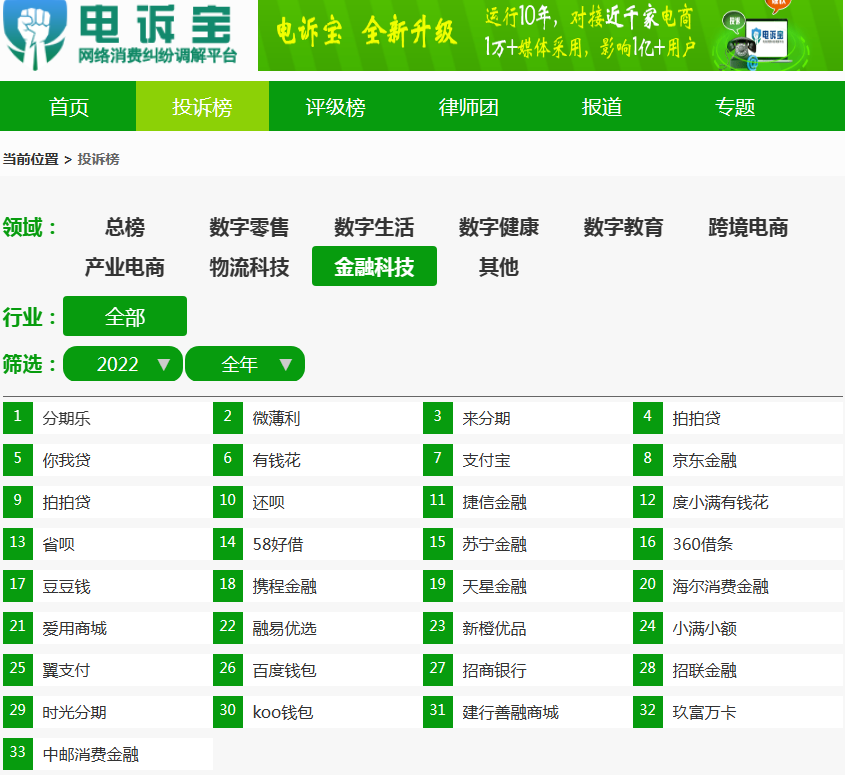
Task: View the 招联金融 ranking entry
Action: pos(738,670)
